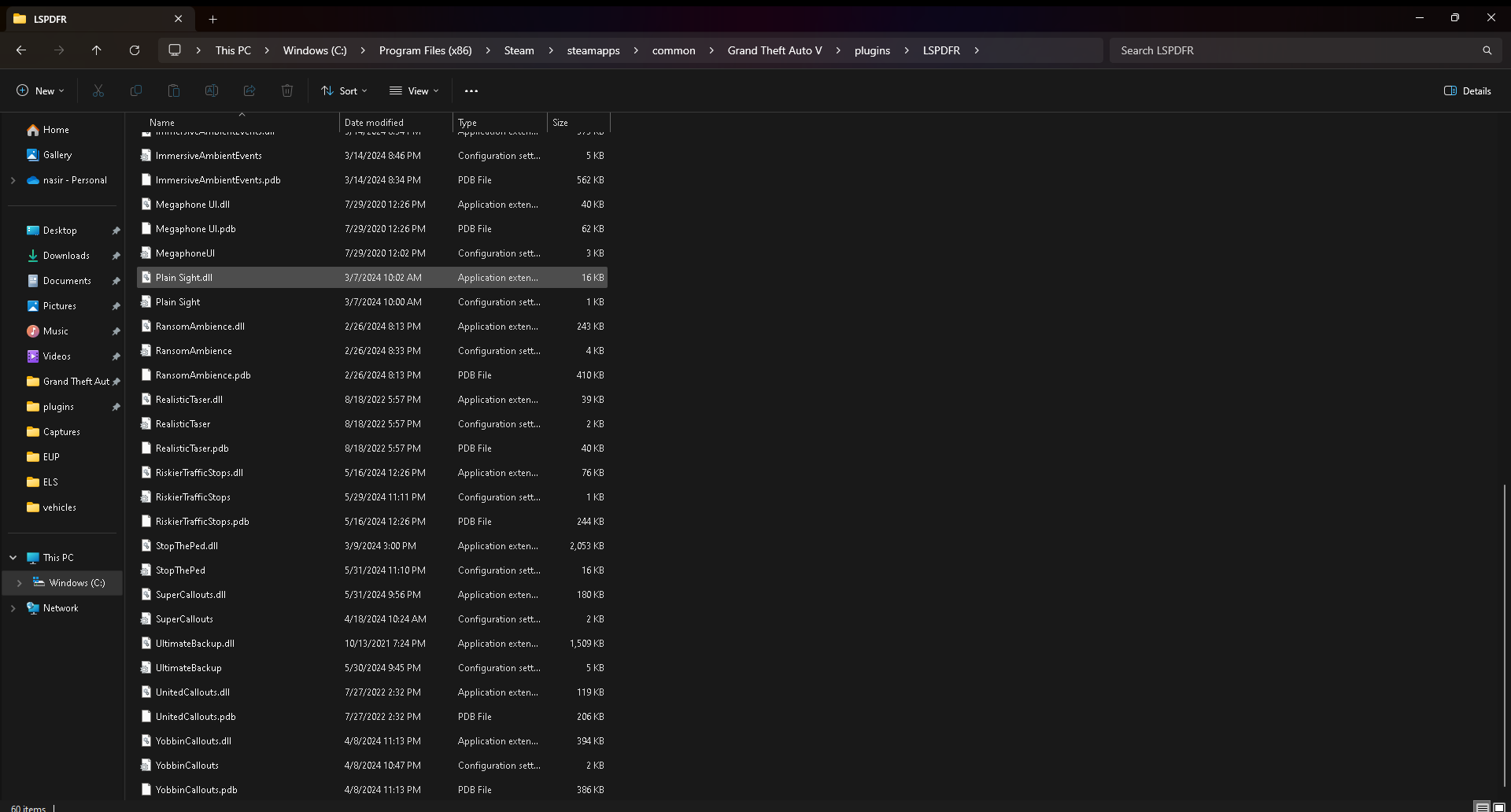Toggle the Details pane
The height and width of the screenshot is (812, 1511).
tap(1468, 91)
